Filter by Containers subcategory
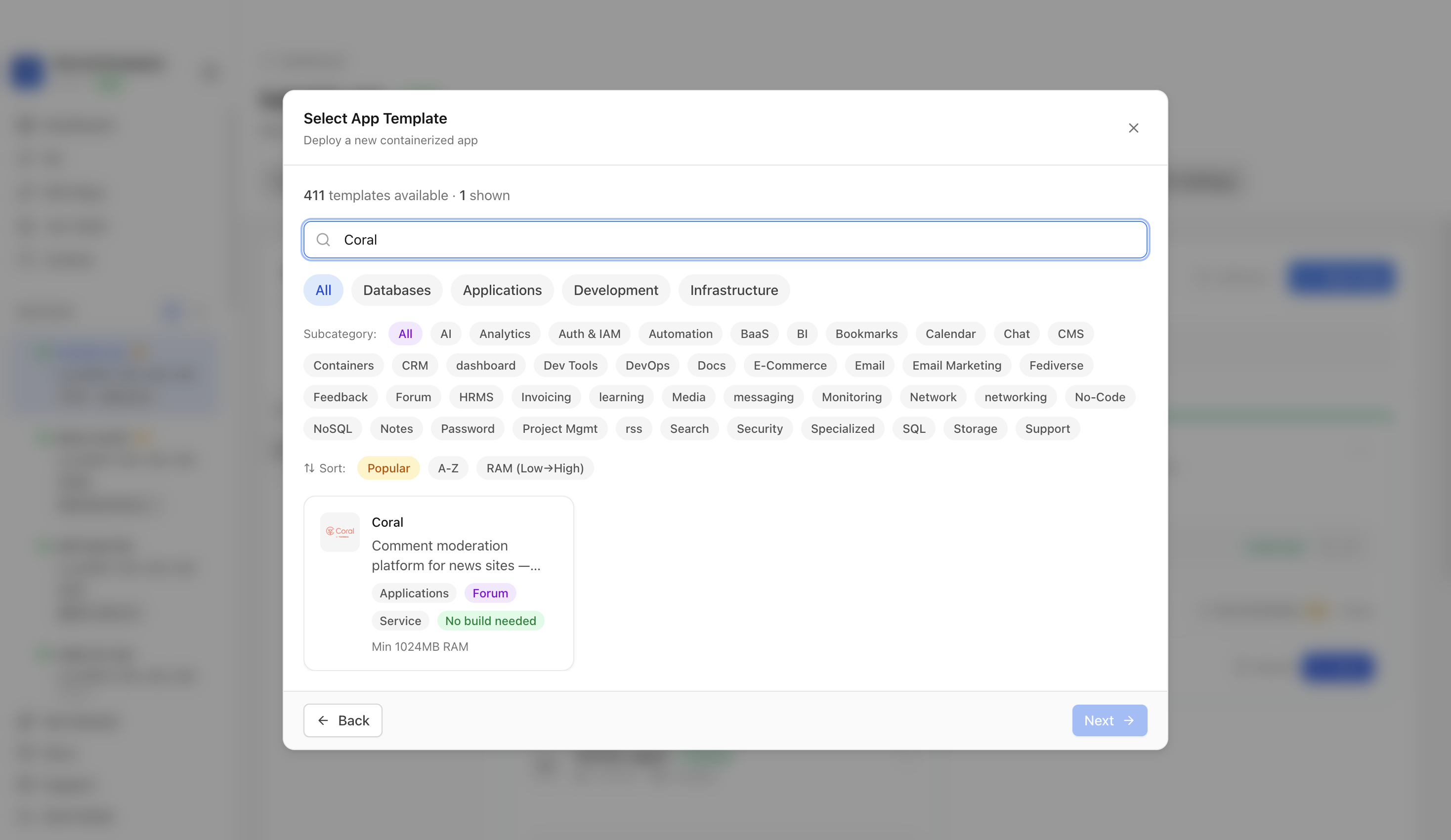 (344, 366)
